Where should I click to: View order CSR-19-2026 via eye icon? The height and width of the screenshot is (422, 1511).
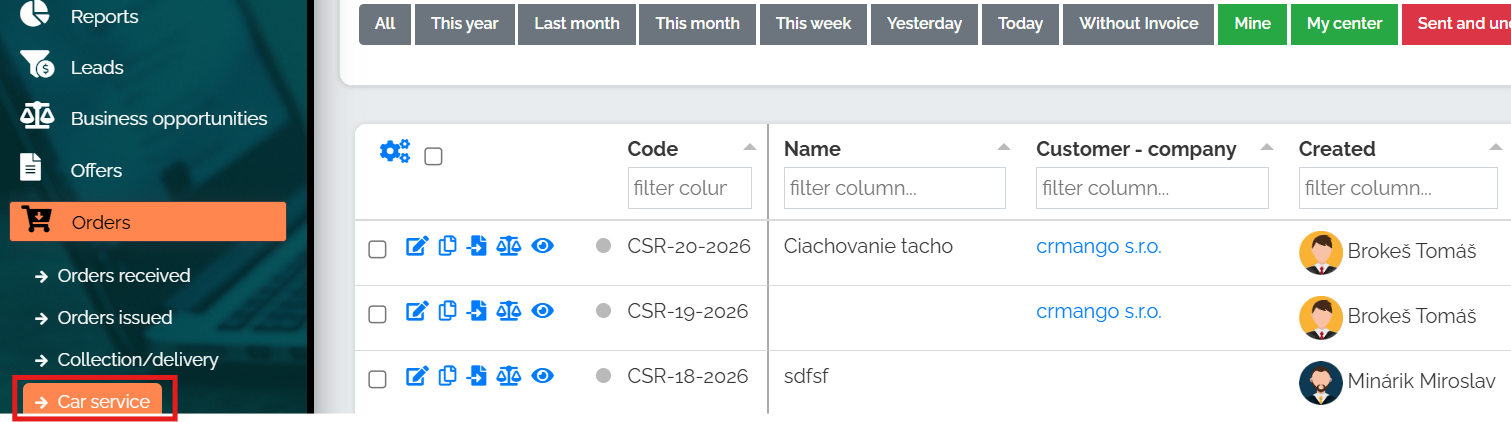coord(542,311)
